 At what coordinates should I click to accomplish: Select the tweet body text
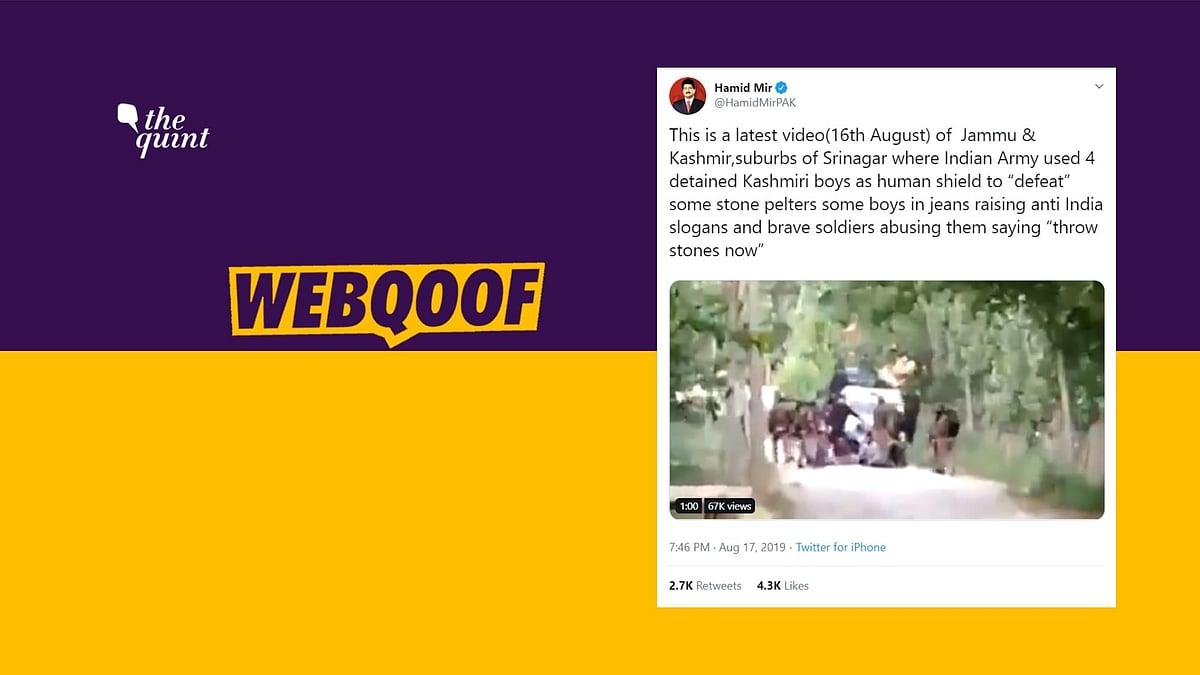point(885,191)
